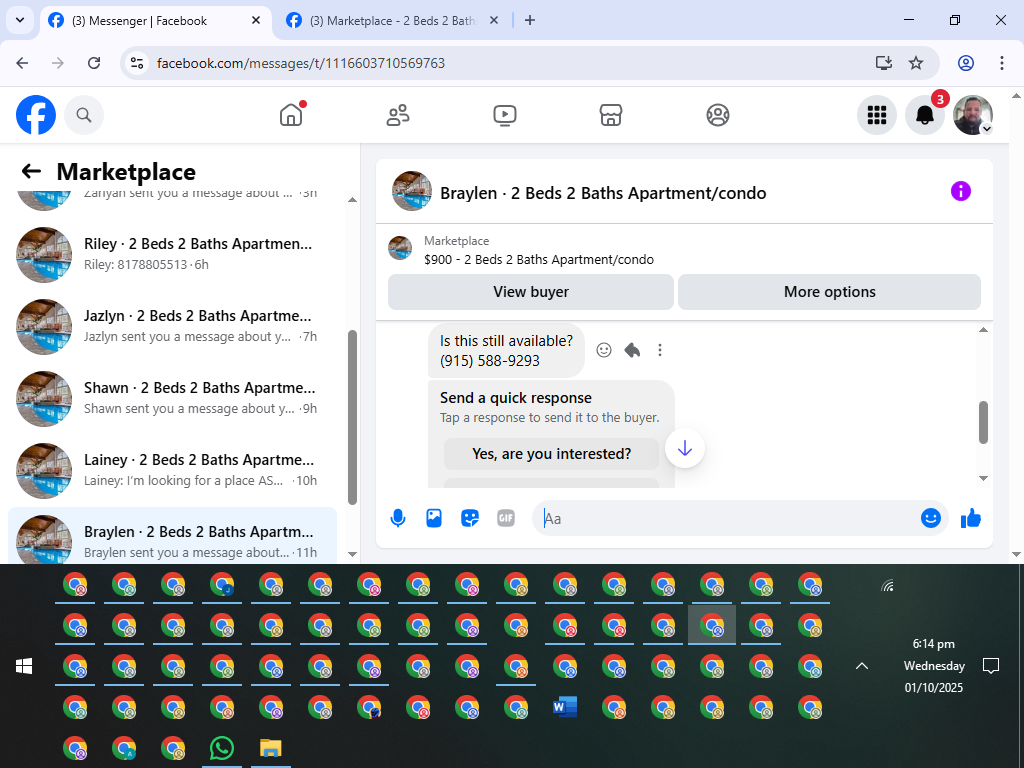Click the More options button
This screenshot has height=768, width=1024.
[x=829, y=292]
